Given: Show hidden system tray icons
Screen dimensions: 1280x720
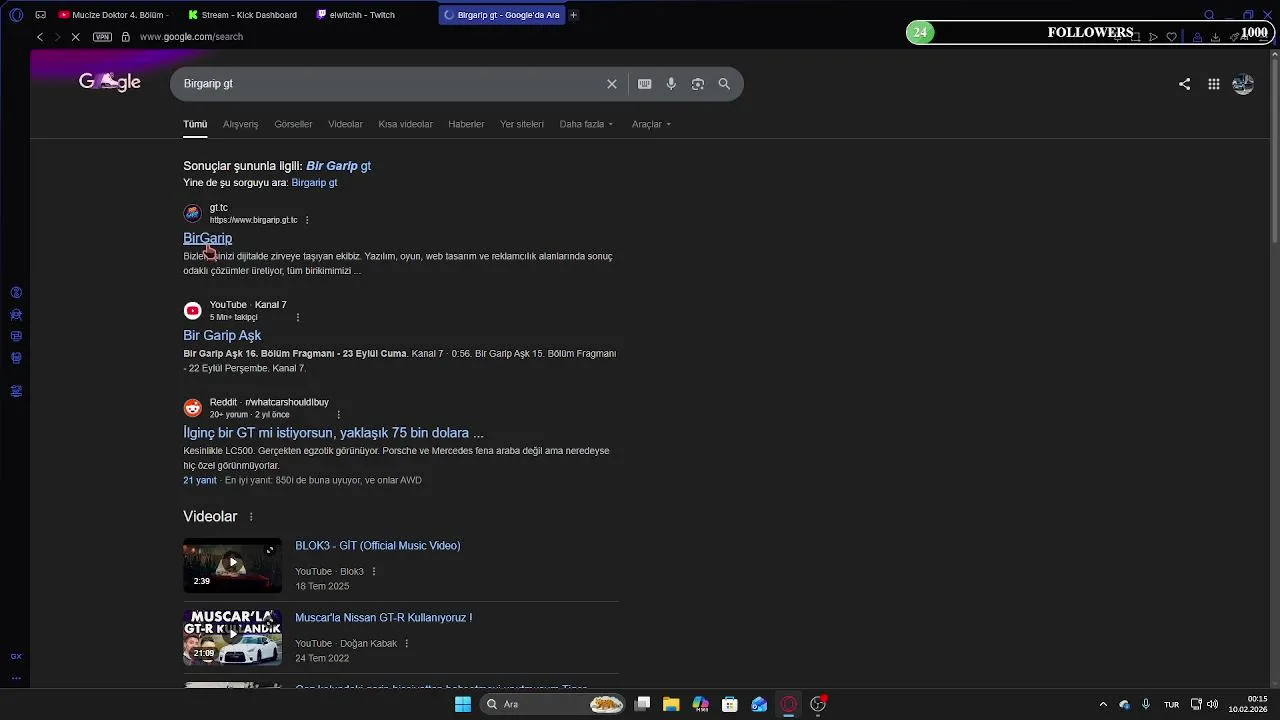Looking at the screenshot, I should click(x=1103, y=704).
